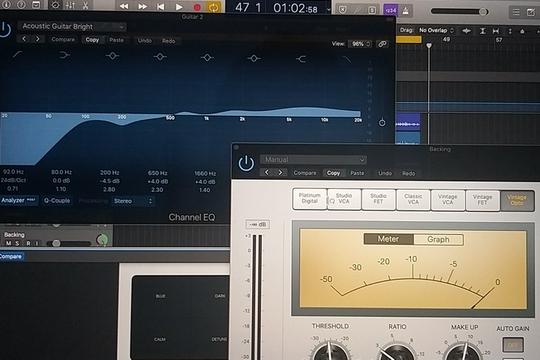Click the Ratio knob on Compressor
This screenshot has width=540, height=360.
(x=397, y=351)
